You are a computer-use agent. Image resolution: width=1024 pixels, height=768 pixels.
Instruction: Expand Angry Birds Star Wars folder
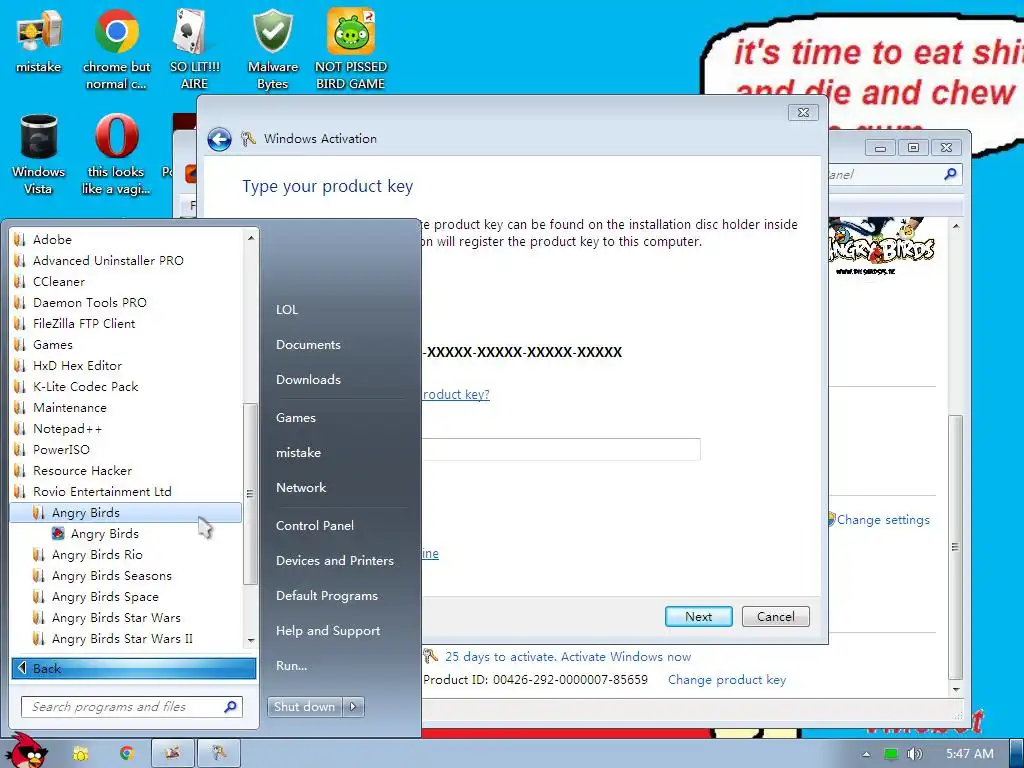127,618
